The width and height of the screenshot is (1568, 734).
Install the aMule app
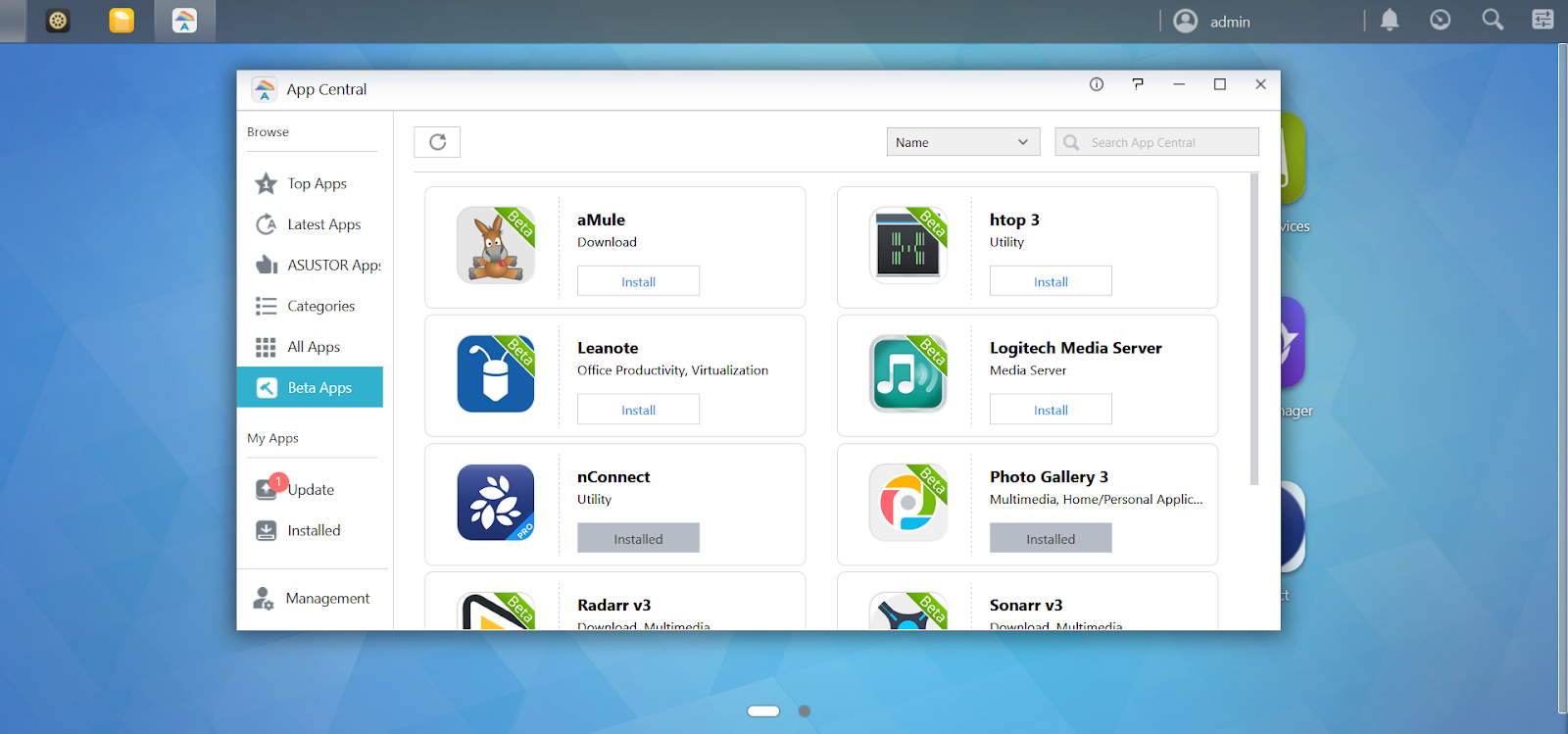(638, 281)
